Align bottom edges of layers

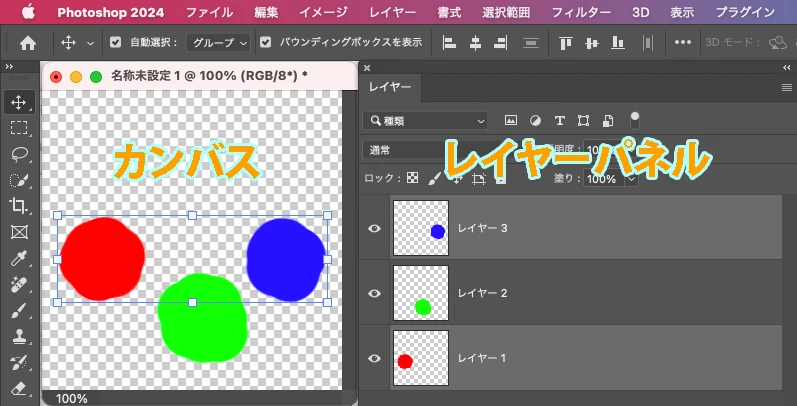(618, 43)
